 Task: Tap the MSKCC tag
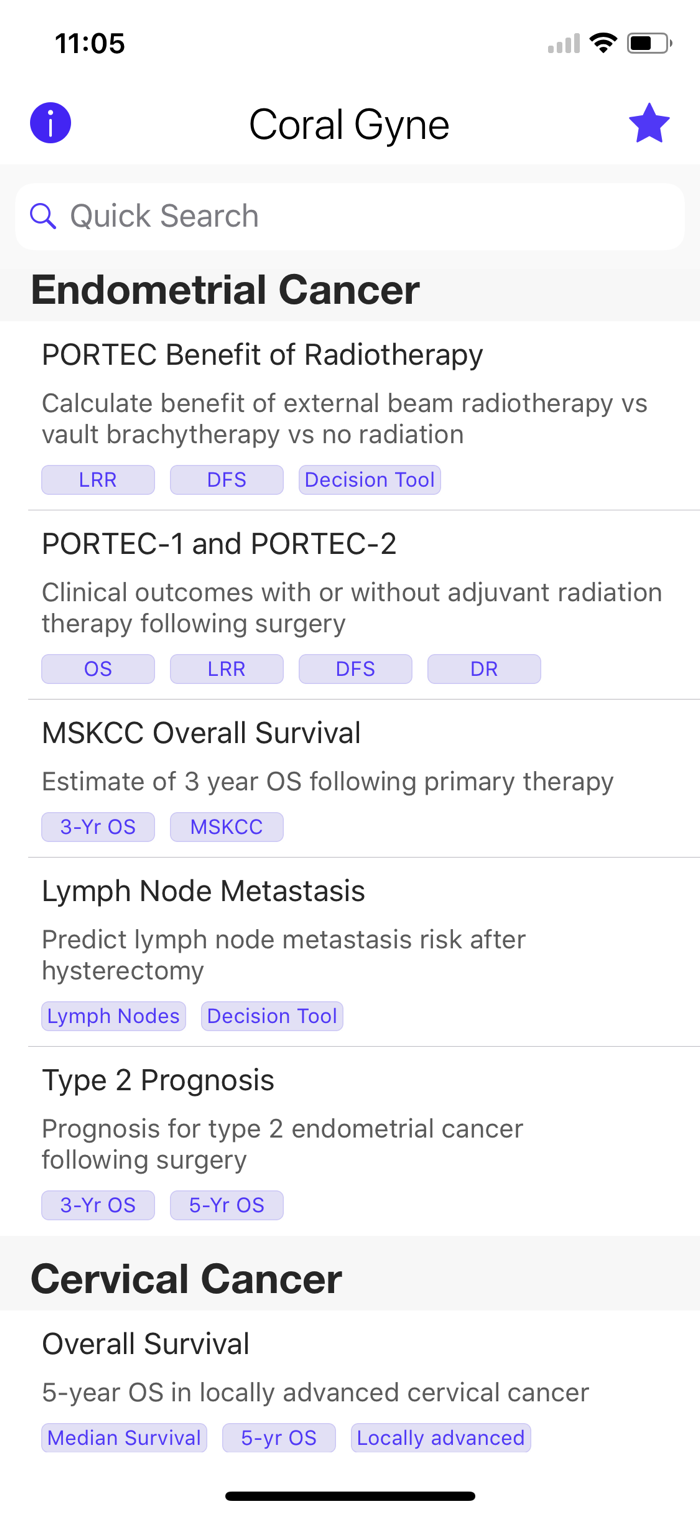(x=227, y=827)
